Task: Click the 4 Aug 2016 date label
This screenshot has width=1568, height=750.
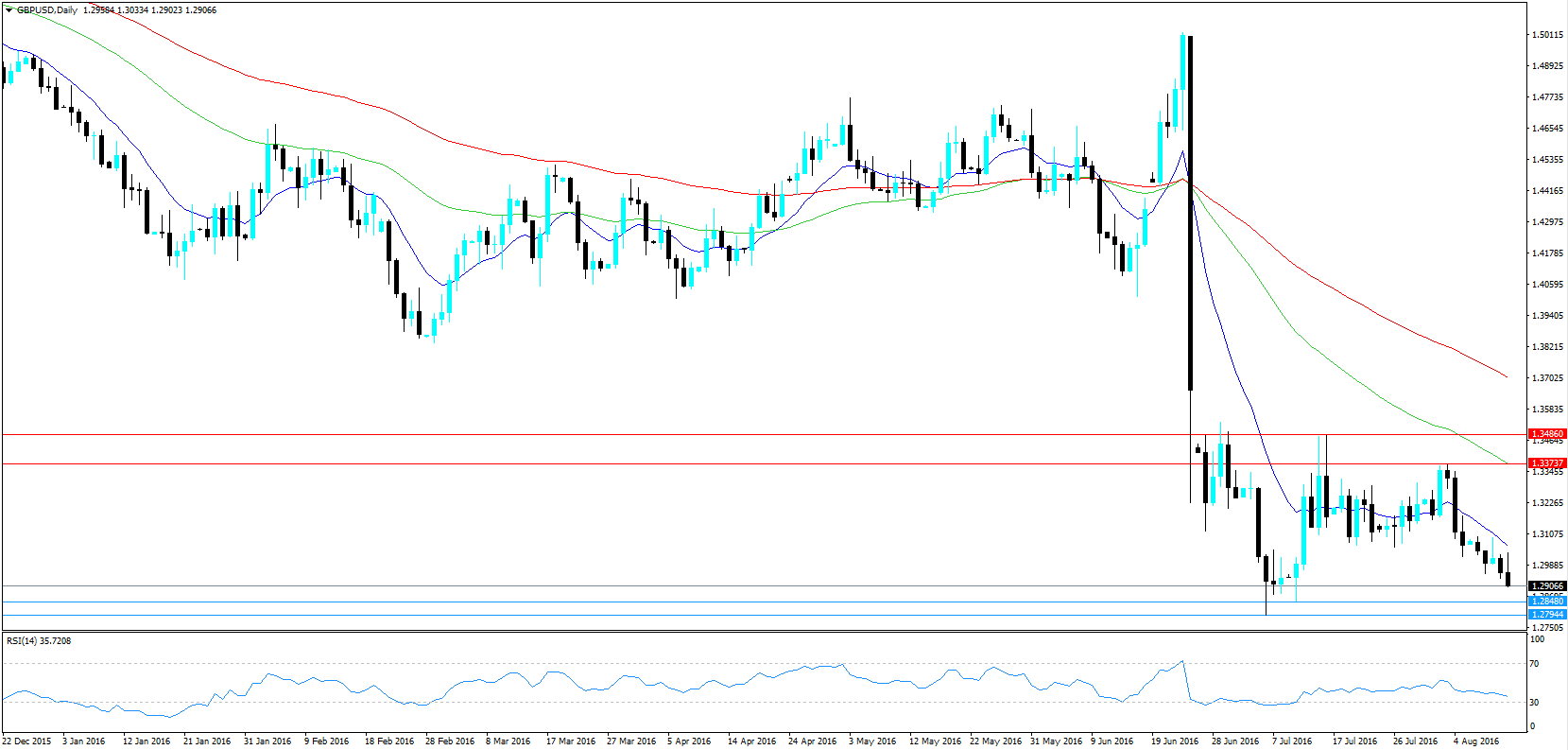Action: pos(1476,741)
